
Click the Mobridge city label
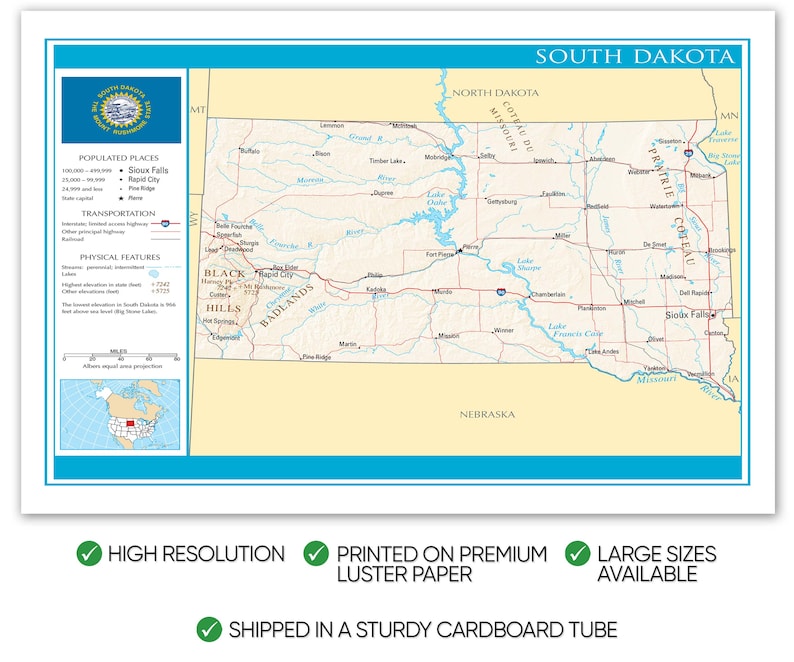point(438,158)
